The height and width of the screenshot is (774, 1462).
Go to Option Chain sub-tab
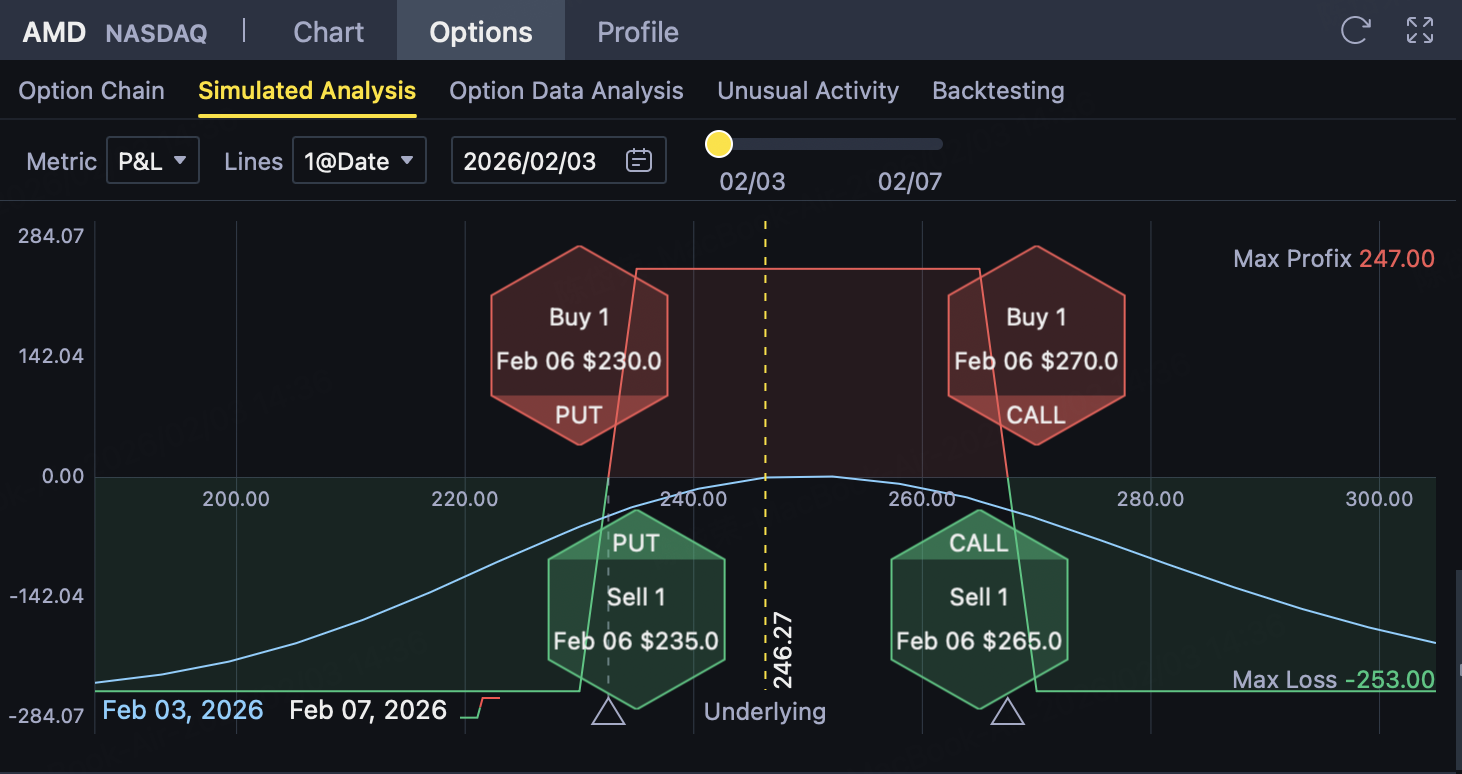92,91
